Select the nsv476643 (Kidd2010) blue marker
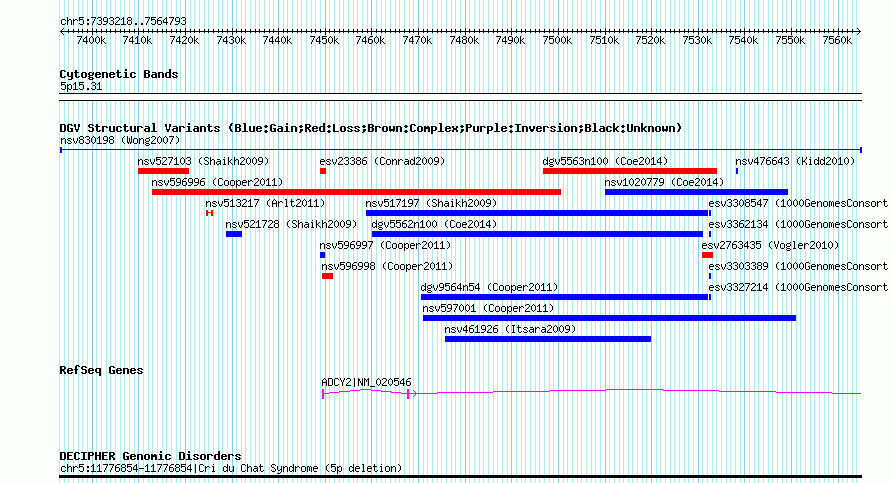The height and width of the screenshot is (483, 890). [737, 171]
